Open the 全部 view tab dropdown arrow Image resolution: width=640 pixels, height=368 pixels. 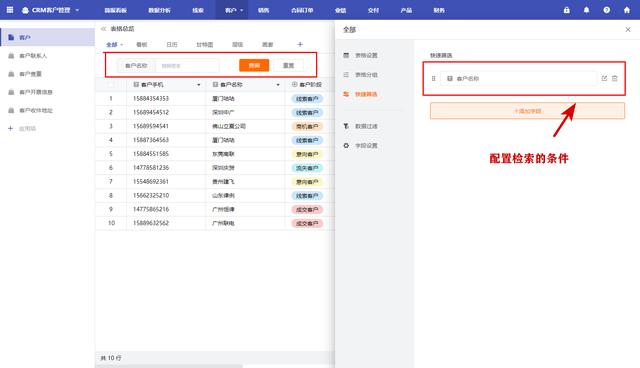coord(121,44)
